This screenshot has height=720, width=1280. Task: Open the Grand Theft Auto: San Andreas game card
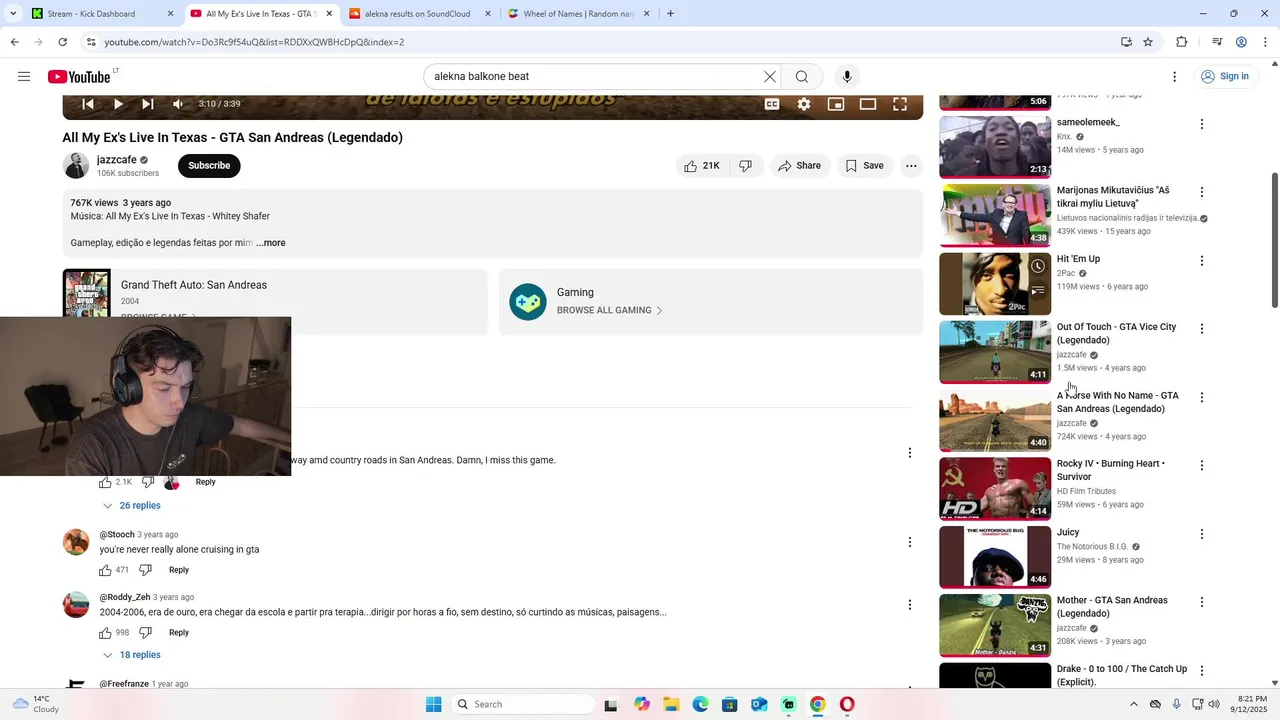[275, 293]
